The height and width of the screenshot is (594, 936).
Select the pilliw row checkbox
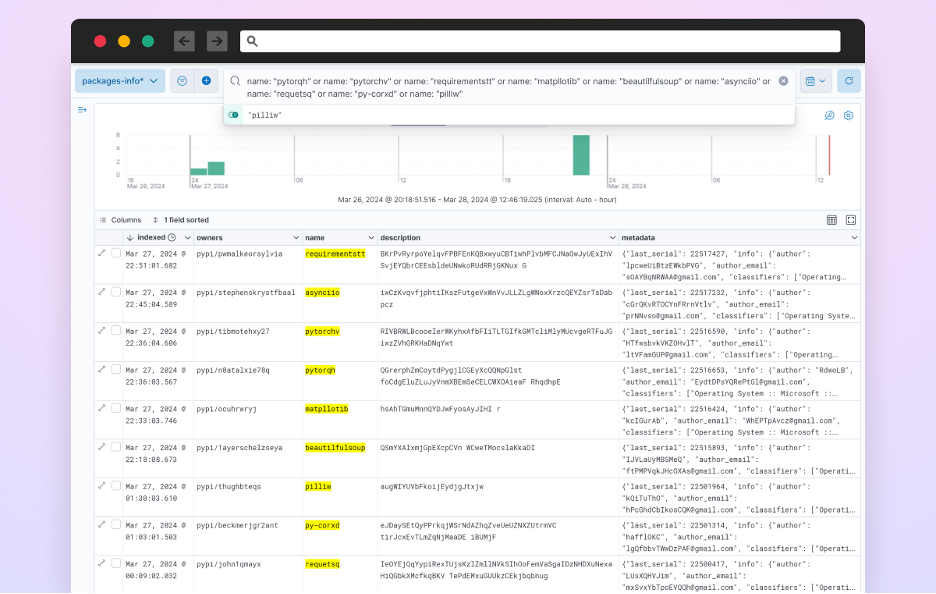(x=116, y=486)
